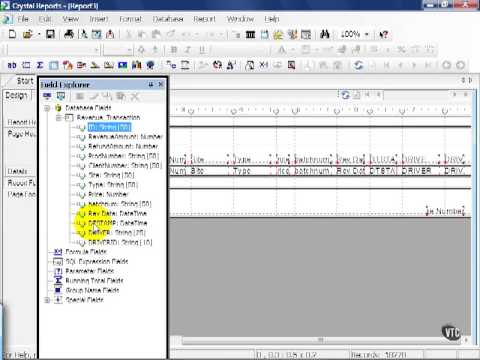Open the font size combo box

click(118, 50)
